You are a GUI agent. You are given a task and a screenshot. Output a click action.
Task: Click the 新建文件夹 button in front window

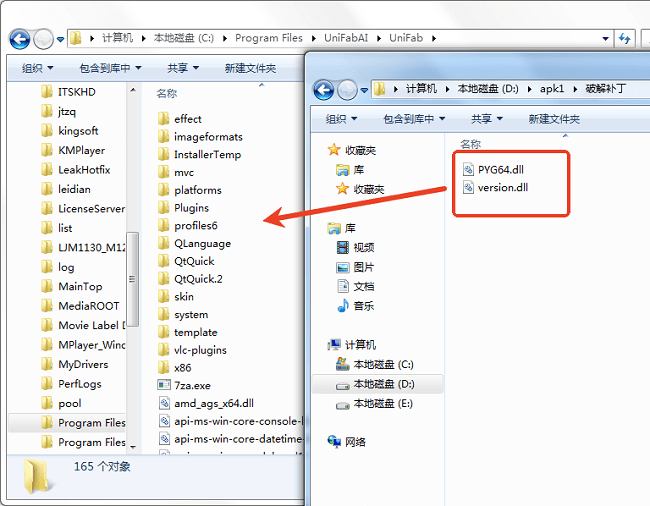(553, 119)
